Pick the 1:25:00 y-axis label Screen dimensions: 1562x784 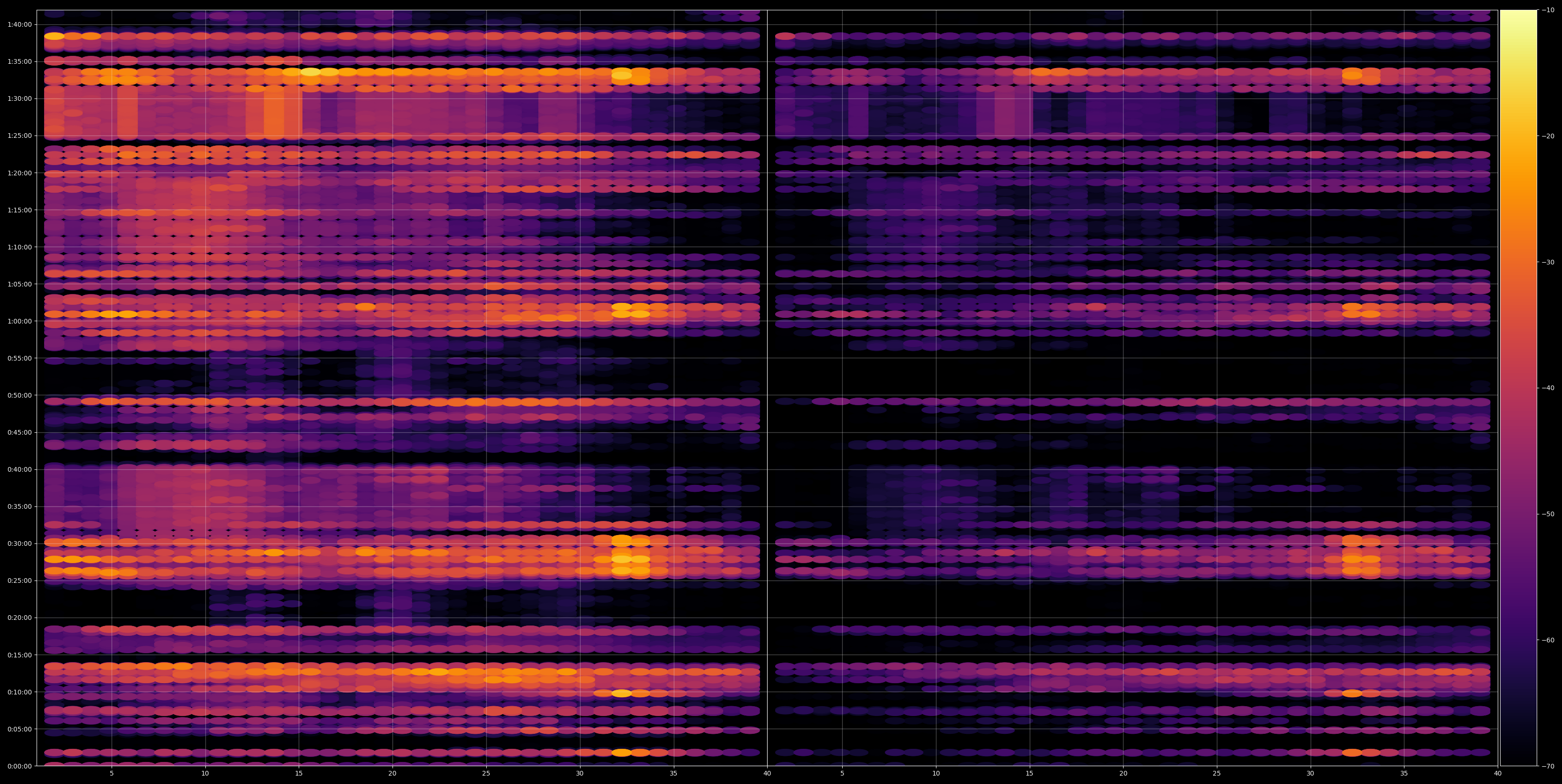(19, 135)
